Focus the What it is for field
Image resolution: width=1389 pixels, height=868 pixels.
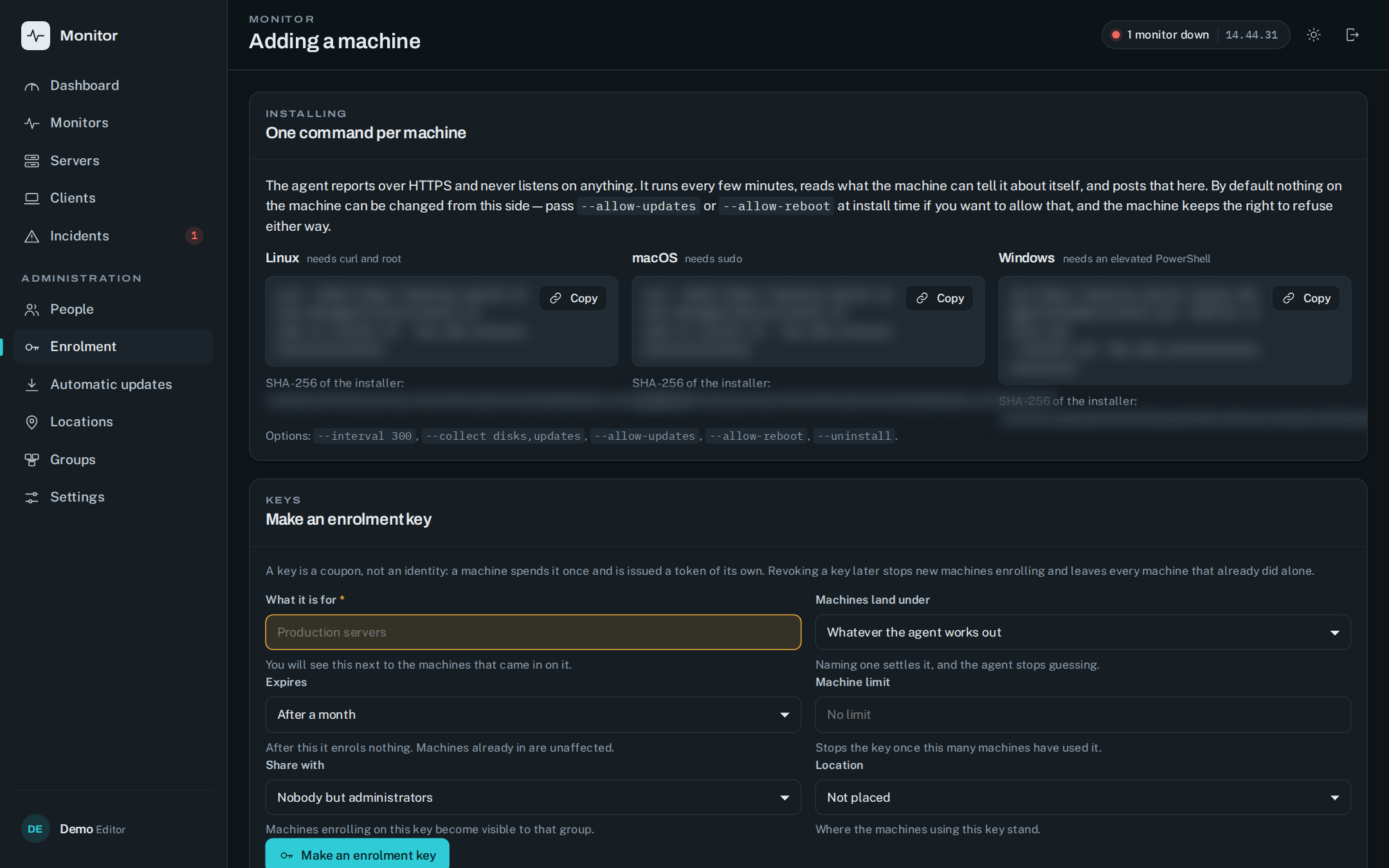(x=533, y=632)
